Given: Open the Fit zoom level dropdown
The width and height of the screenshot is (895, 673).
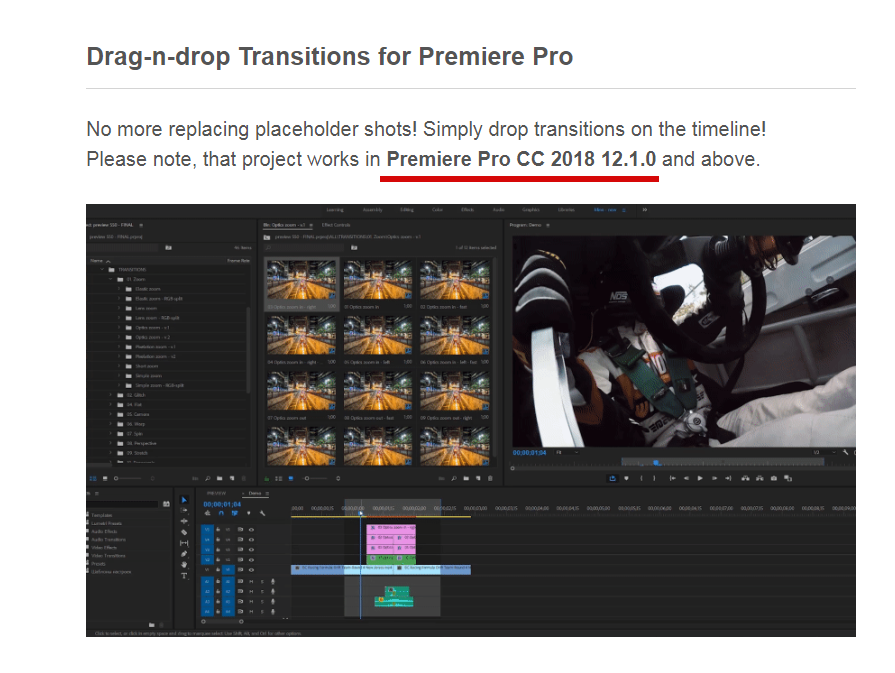Looking at the screenshot, I should click(567, 452).
